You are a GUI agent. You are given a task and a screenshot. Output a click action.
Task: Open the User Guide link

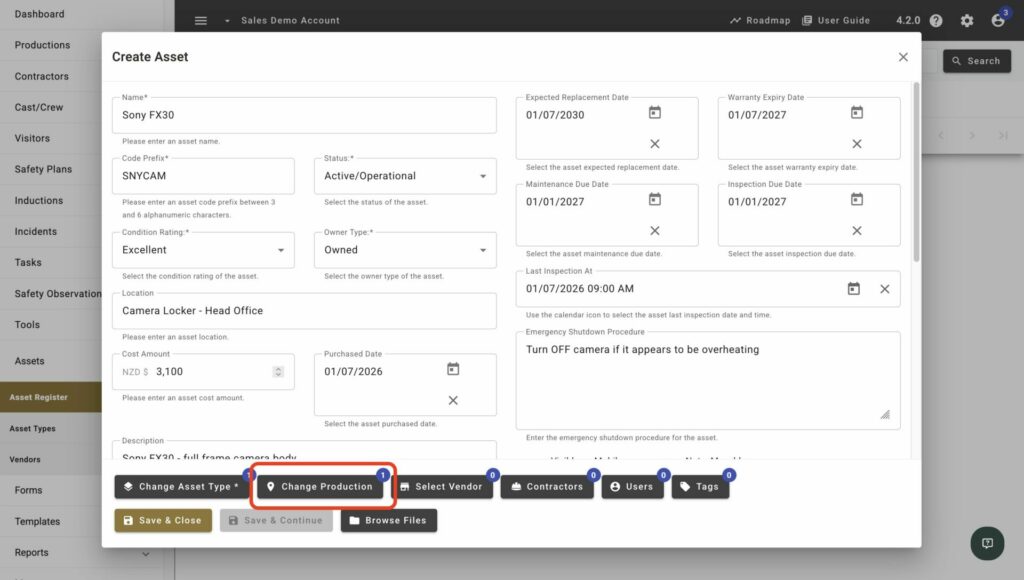click(836, 20)
